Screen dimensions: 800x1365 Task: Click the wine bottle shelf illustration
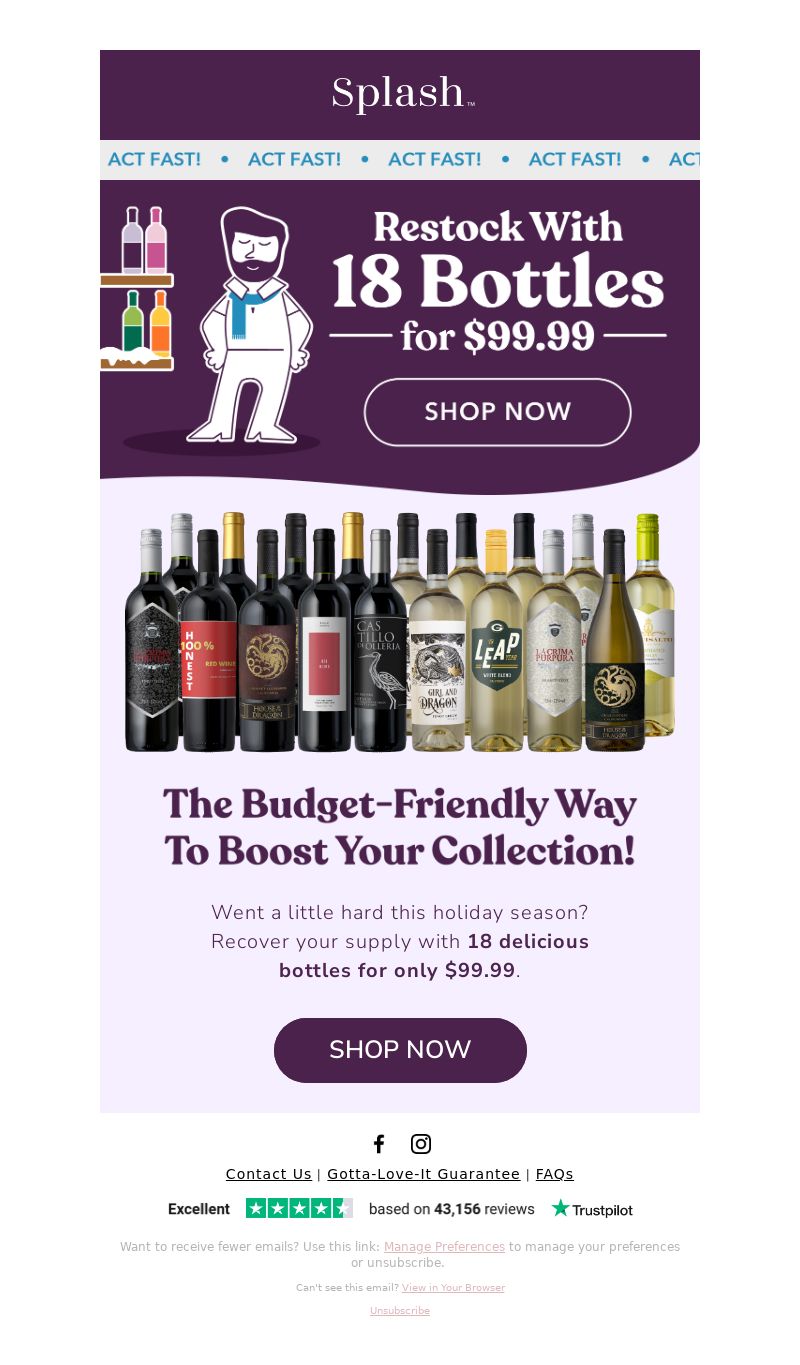coord(135,288)
